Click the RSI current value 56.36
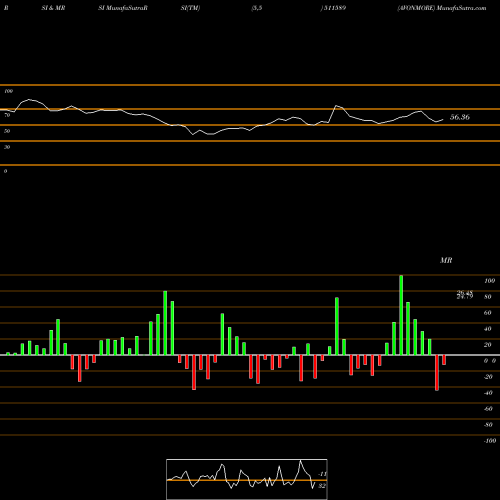Screen dimensions: 500x500 pyautogui.click(x=460, y=117)
